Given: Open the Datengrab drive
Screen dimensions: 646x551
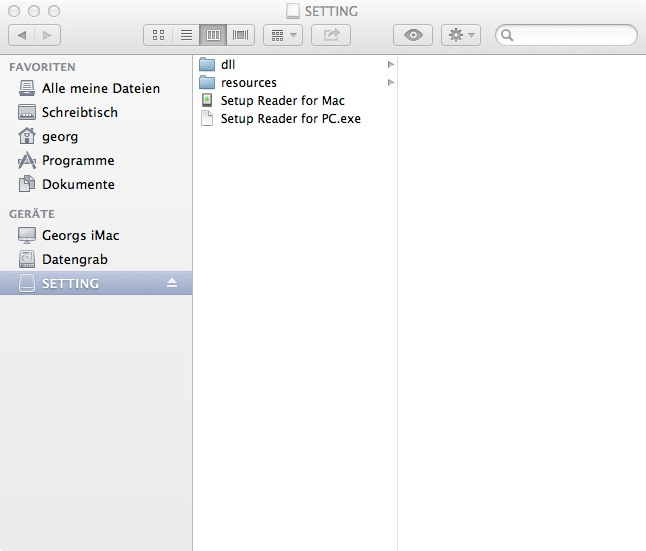Looking at the screenshot, I should coord(96,259).
